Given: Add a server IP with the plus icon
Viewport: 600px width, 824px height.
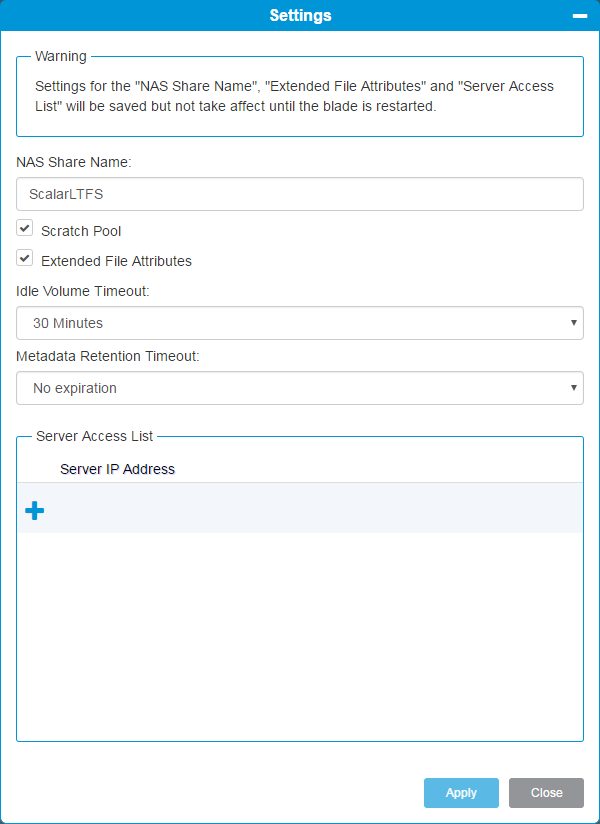Looking at the screenshot, I should (x=34, y=511).
